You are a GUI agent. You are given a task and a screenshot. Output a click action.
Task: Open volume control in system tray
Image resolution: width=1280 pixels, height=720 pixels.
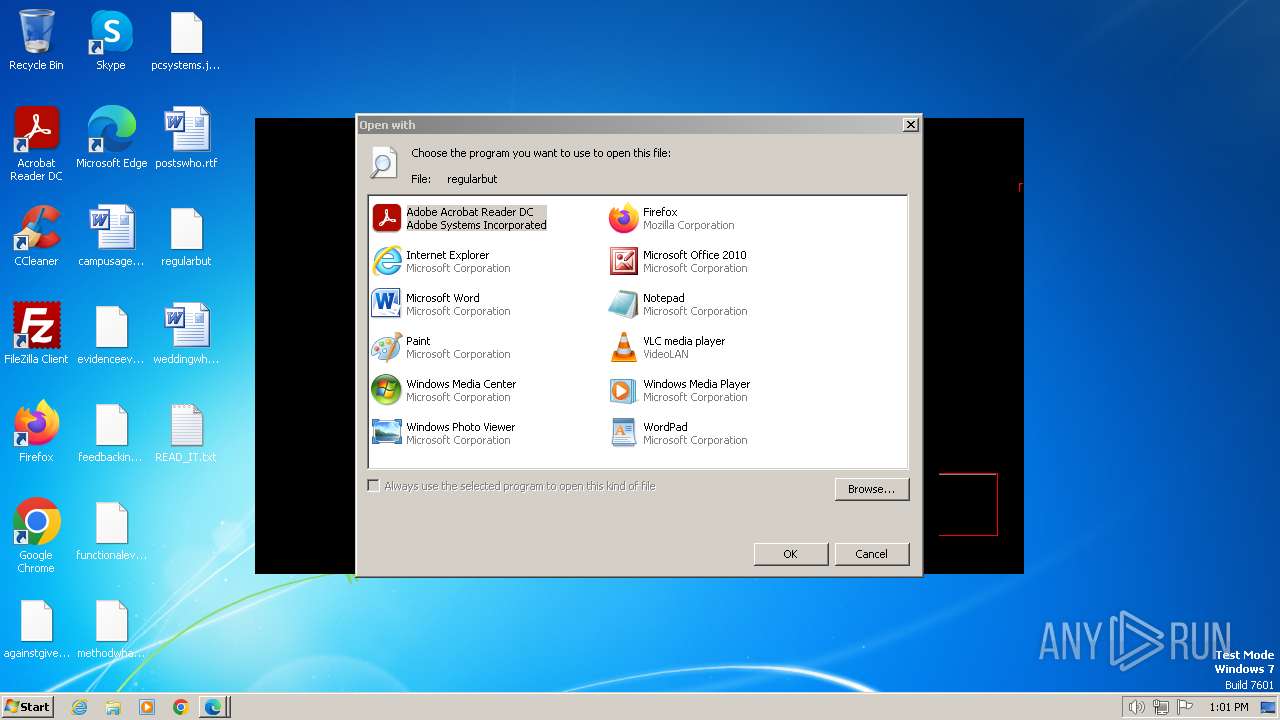[x=1136, y=707]
